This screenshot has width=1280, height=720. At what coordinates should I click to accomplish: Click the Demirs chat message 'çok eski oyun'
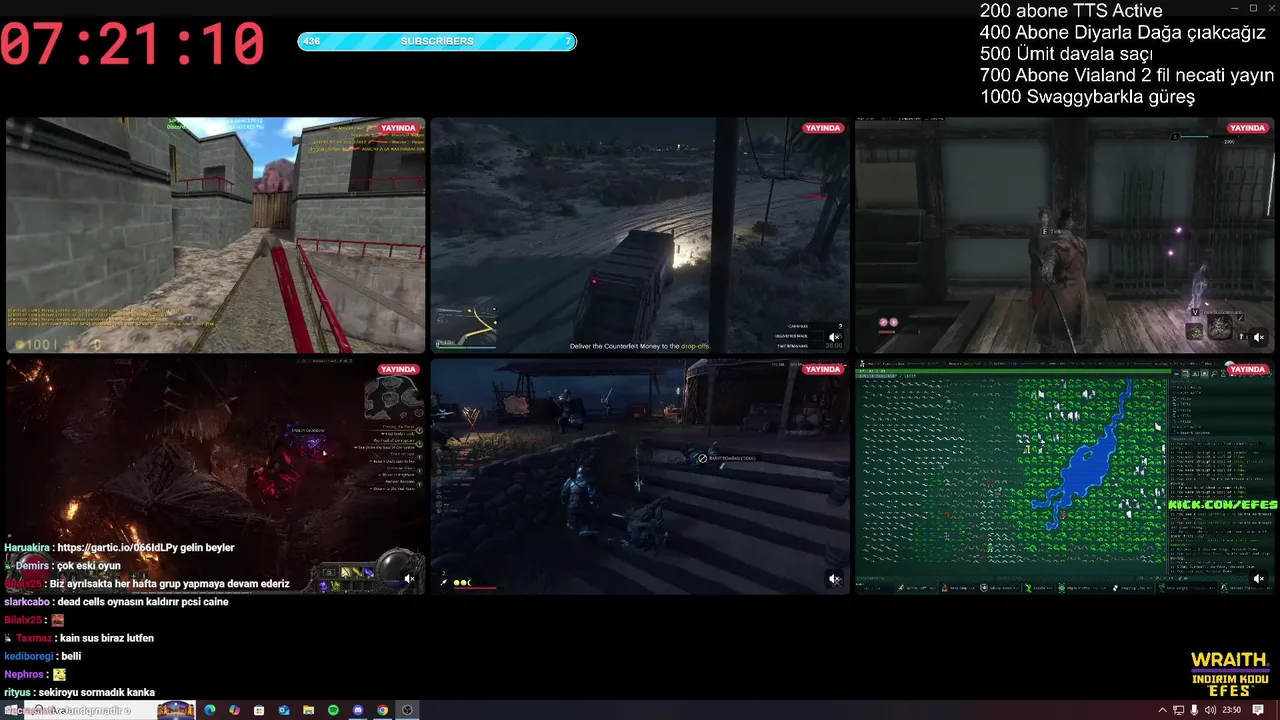point(88,566)
